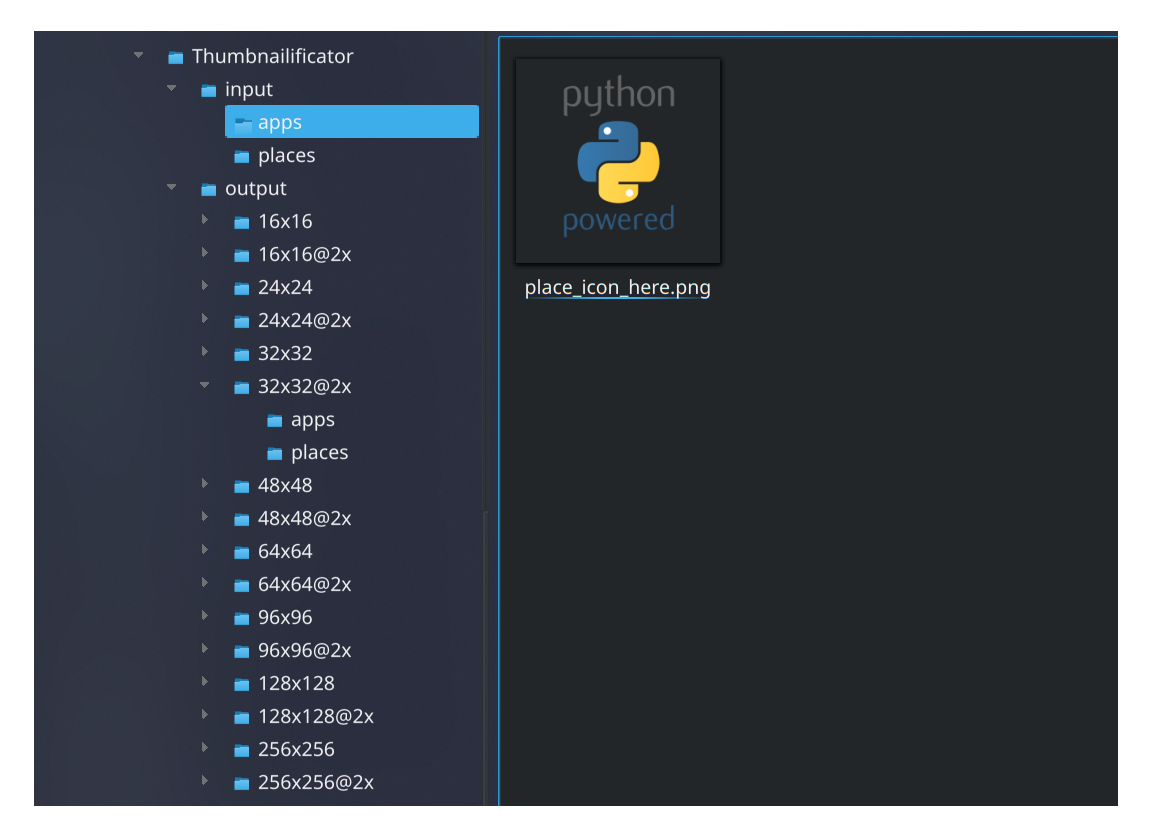Viewport: 1154px width, 839px height.
Task: Expand the 16x16 folder arrow
Action: point(205,220)
